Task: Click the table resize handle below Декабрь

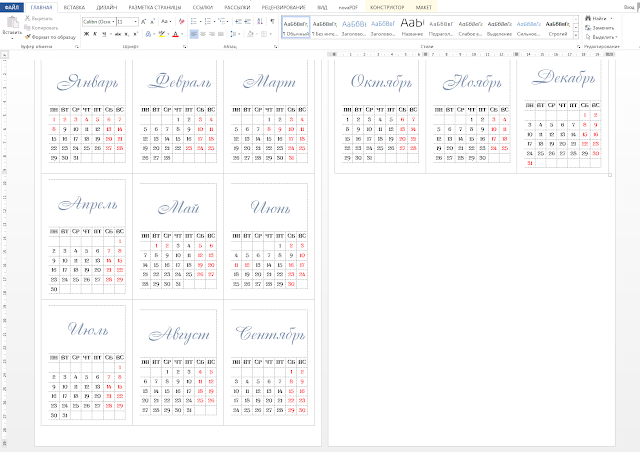Action: [610, 175]
